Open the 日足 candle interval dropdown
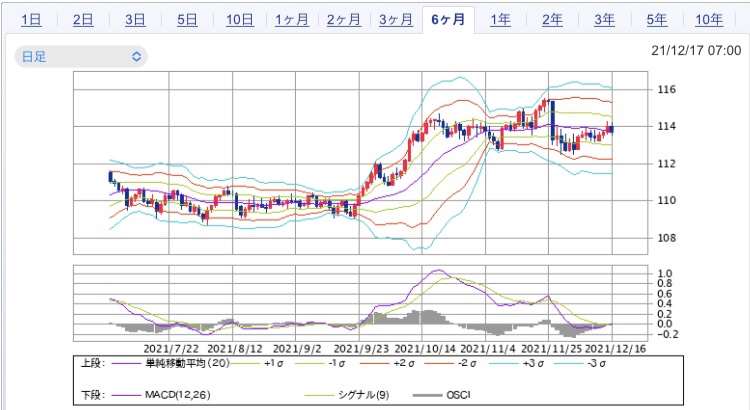Screen dimensions: 750x410 point(81,56)
